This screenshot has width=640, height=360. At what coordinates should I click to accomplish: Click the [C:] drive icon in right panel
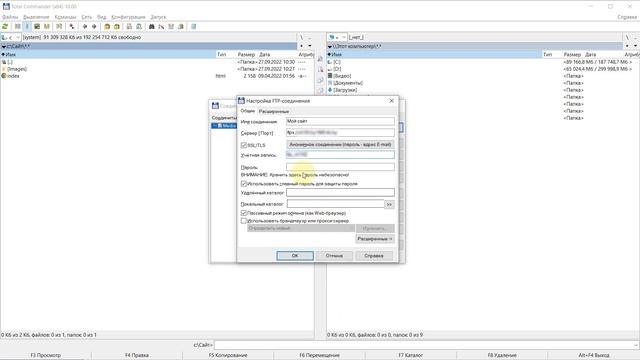[330, 62]
